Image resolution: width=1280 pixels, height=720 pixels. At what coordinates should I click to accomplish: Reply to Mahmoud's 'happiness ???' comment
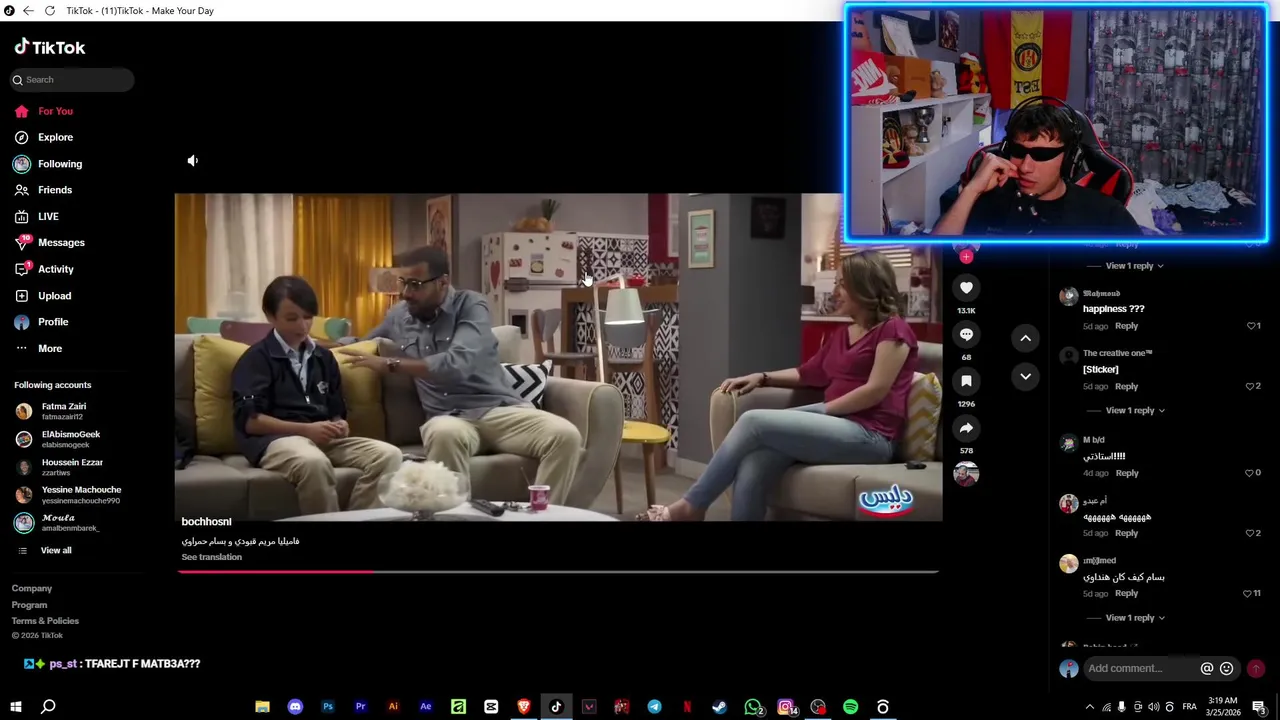(1126, 326)
